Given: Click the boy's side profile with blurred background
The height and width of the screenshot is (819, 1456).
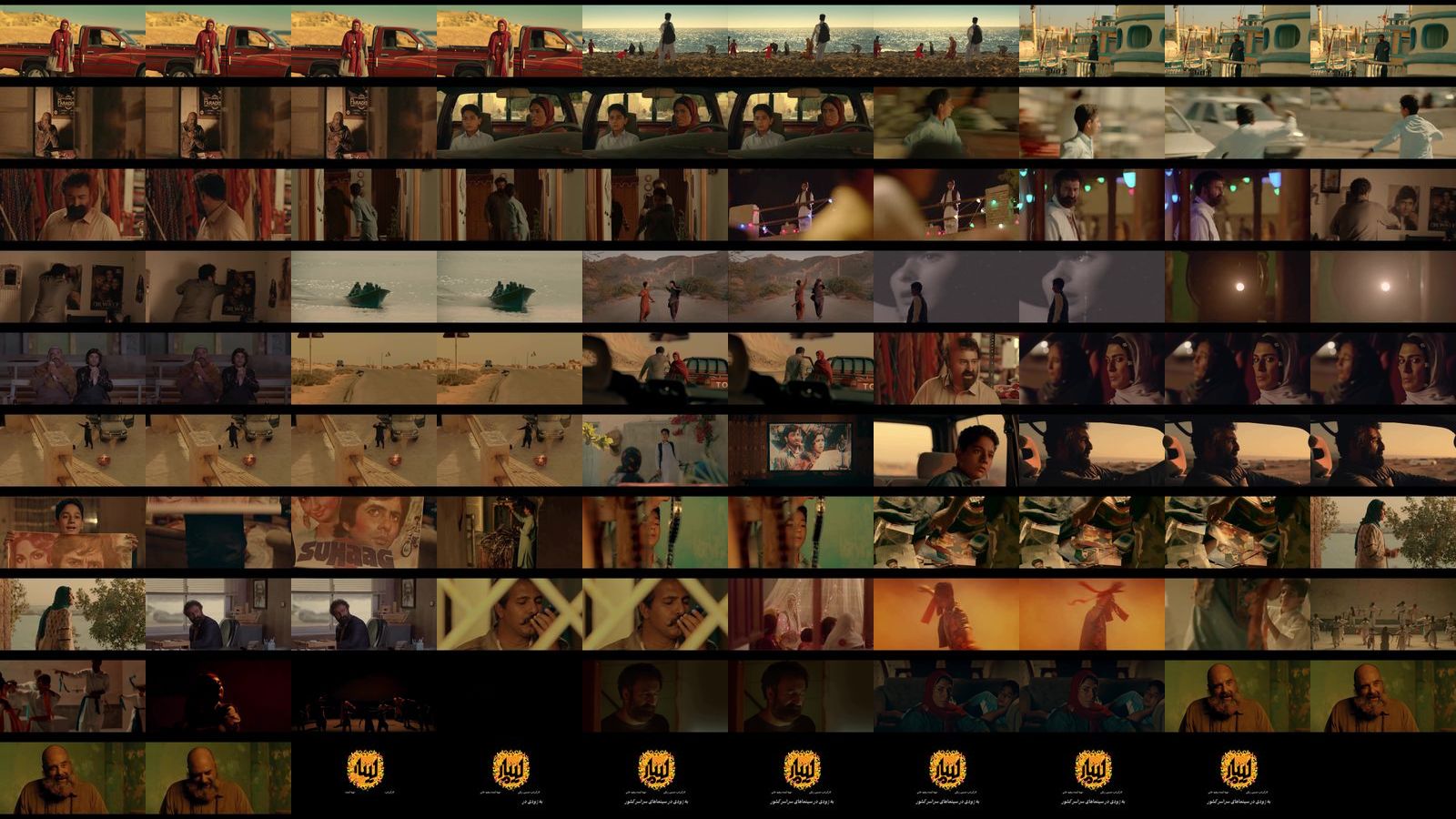Looking at the screenshot, I should tap(1092, 123).
